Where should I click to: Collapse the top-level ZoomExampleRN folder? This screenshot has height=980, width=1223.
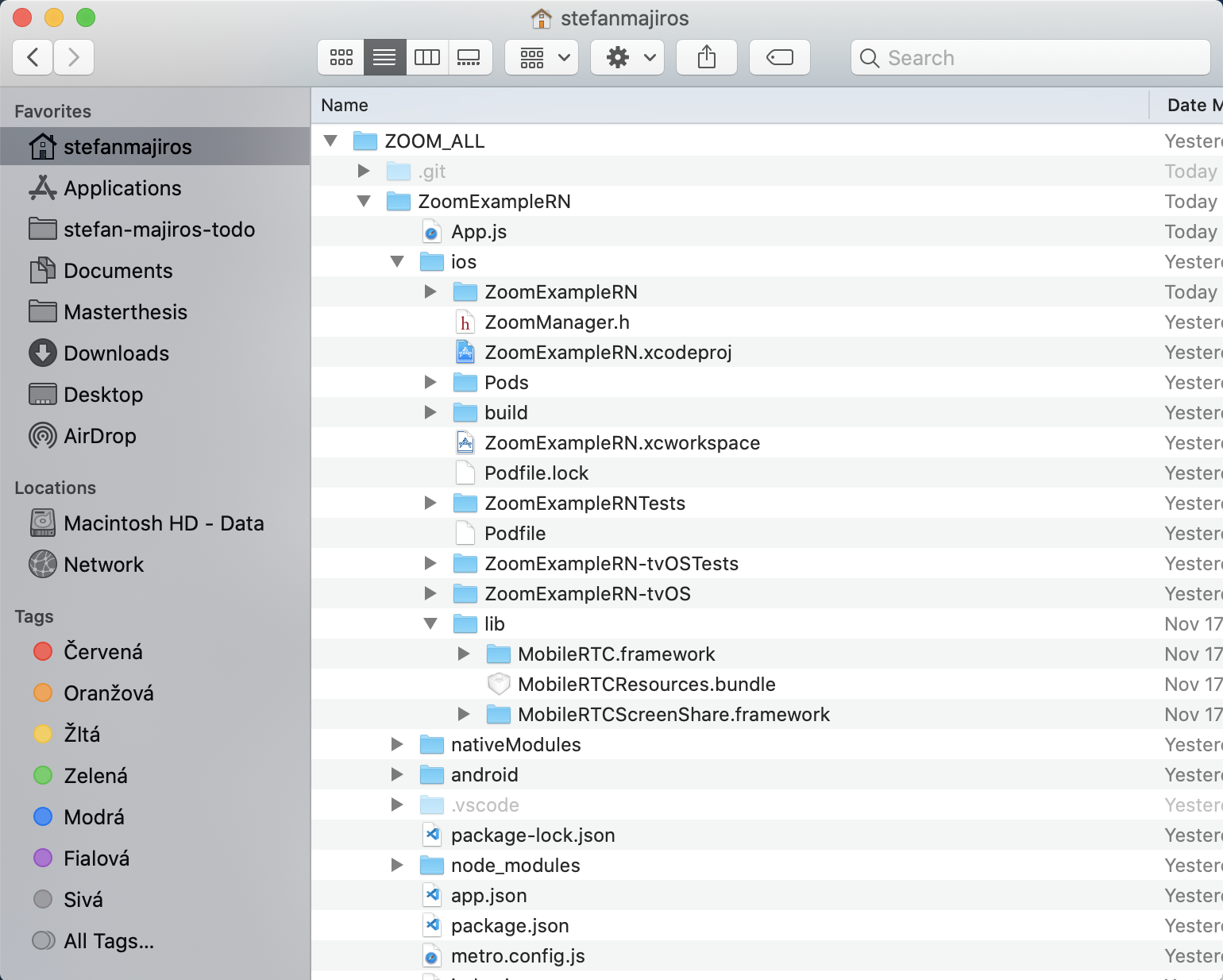point(365,202)
